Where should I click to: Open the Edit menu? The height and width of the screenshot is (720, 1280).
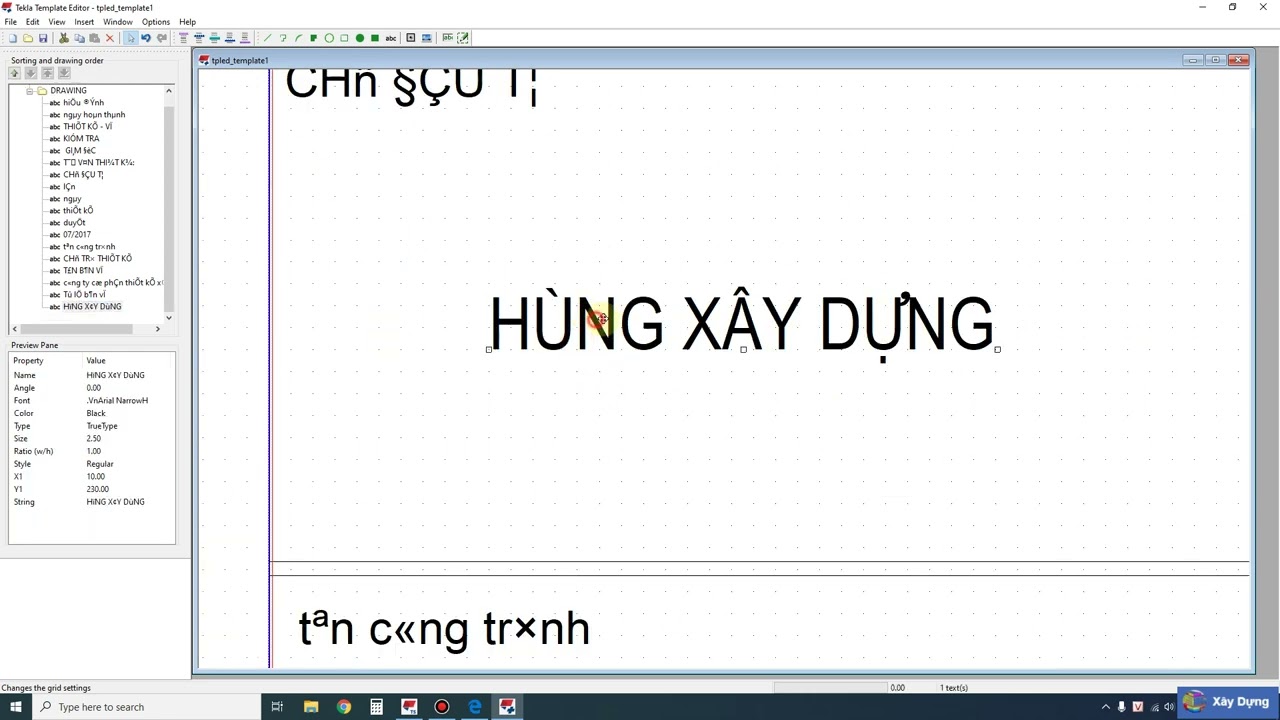point(33,22)
